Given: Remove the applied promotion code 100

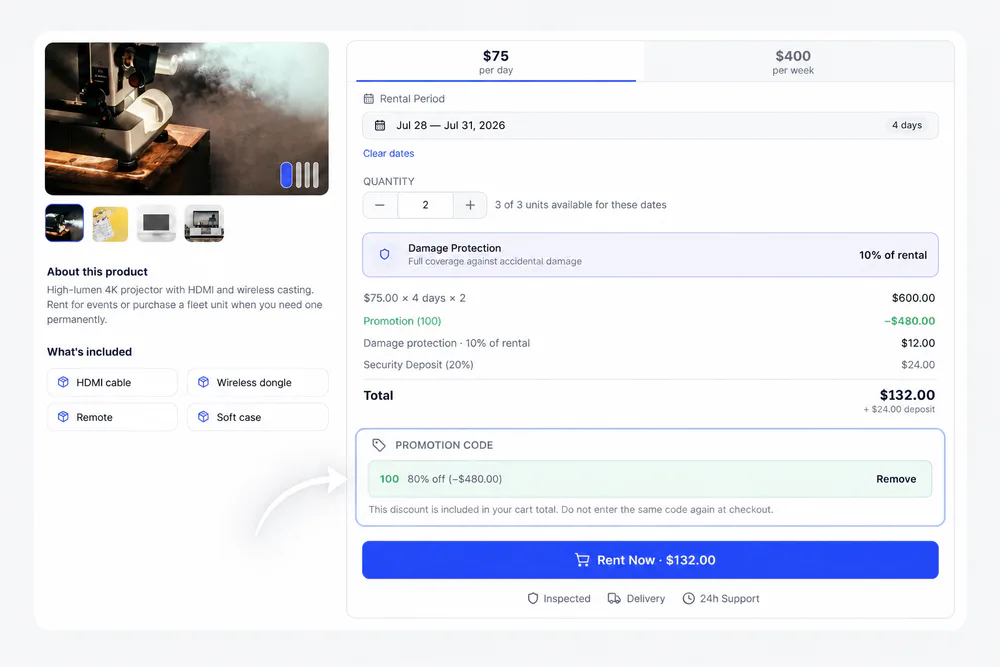Looking at the screenshot, I should pyautogui.click(x=896, y=479).
